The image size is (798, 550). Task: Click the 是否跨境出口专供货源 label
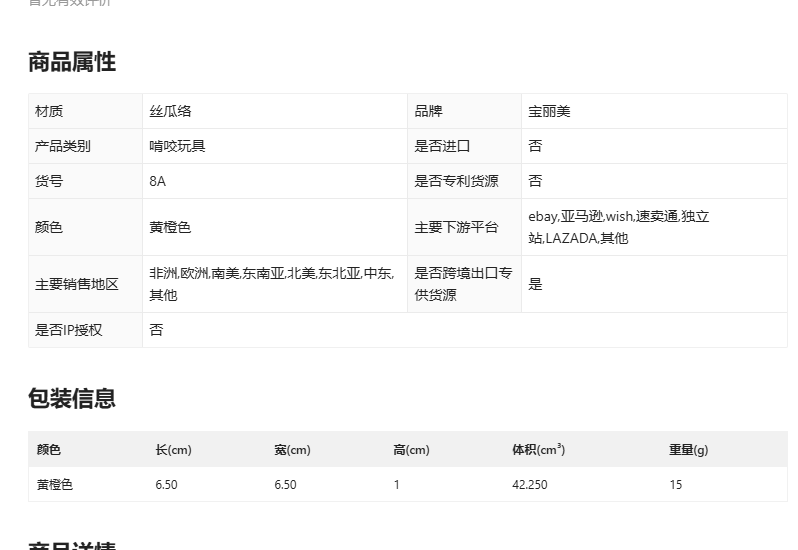463,284
